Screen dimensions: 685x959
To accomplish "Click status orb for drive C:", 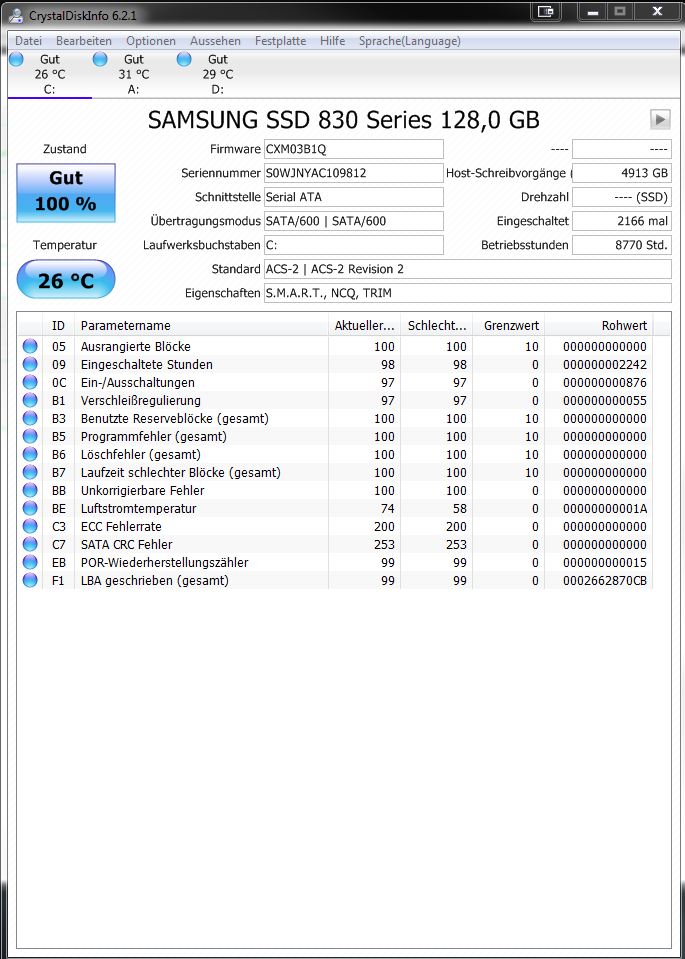I will (16, 59).
